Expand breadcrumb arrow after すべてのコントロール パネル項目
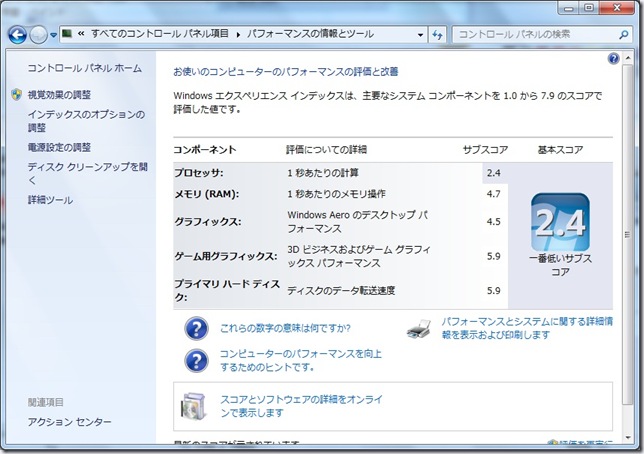644x454 pixels. click(x=238, y=35)
